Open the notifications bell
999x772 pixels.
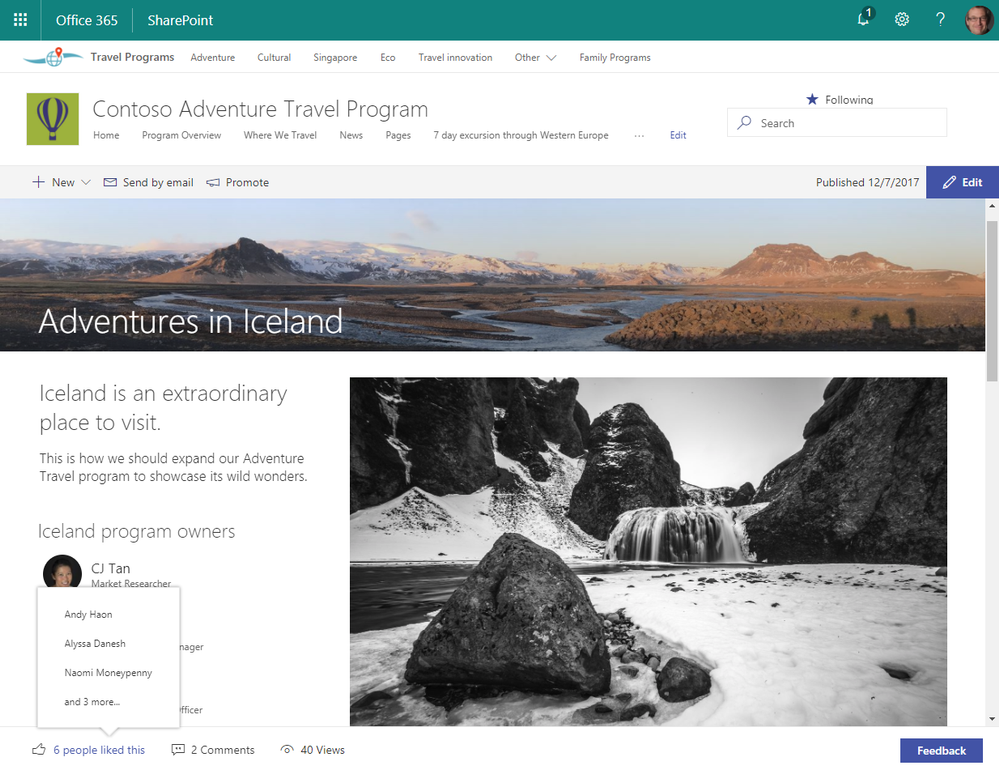865,18
